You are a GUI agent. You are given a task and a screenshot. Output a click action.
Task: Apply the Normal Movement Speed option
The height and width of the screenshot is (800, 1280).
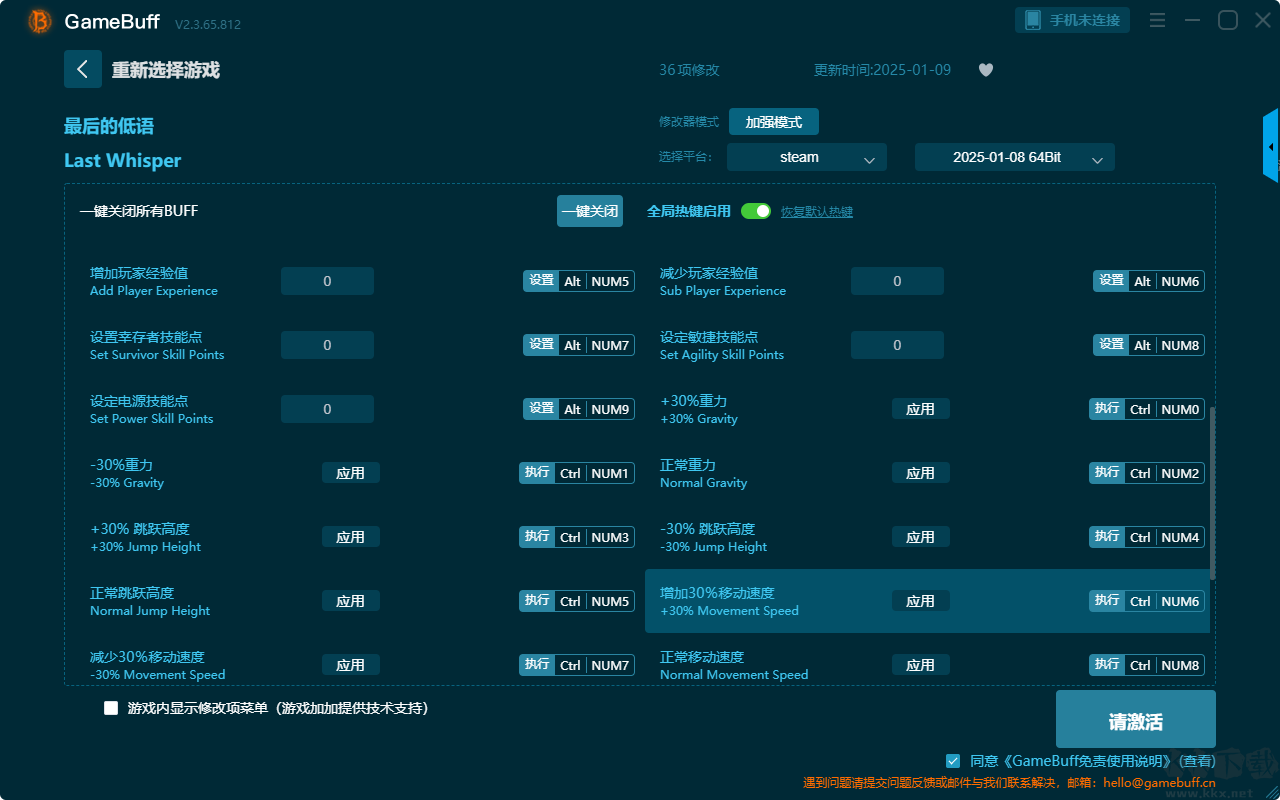click(920, 665)
